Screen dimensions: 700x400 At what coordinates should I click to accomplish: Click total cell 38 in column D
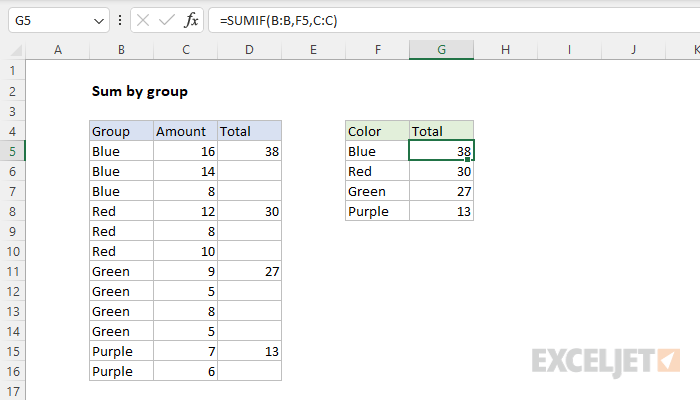click(x=250, y=151)
